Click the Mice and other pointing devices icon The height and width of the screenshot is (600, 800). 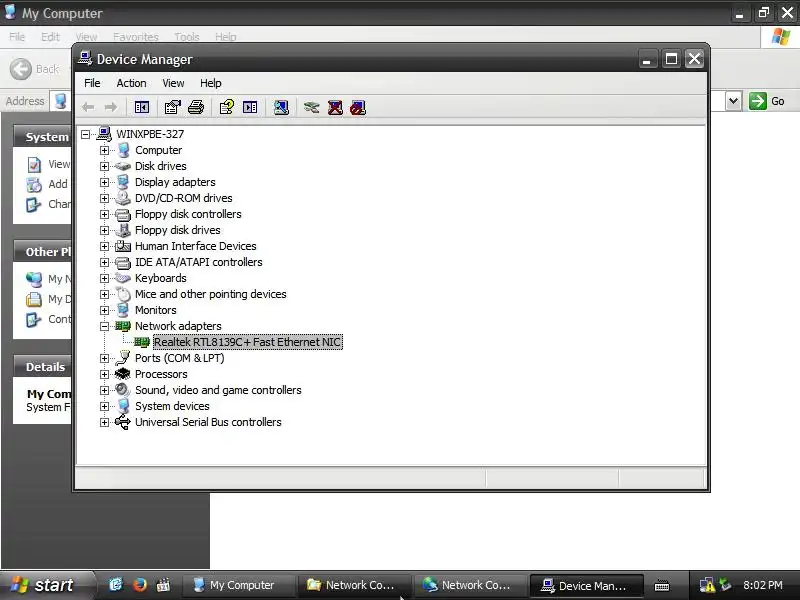pyautogui.click(x=123, y=294)
